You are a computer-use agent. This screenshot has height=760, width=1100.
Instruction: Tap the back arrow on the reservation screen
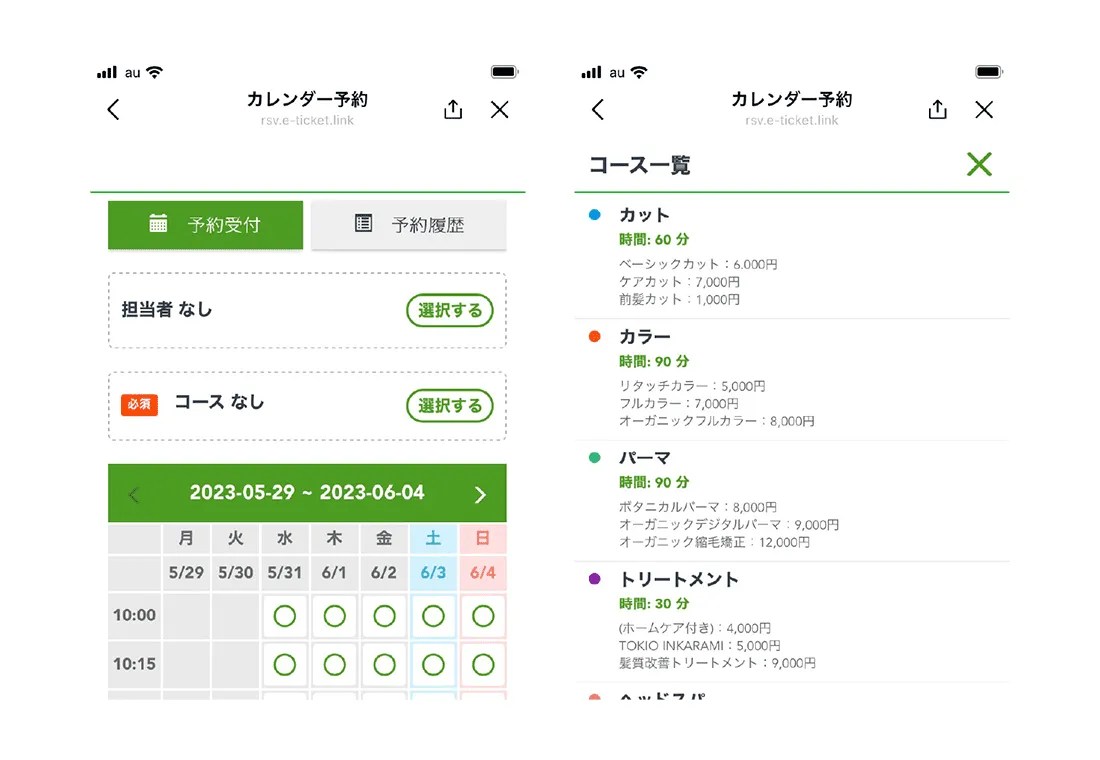(113, 109)
